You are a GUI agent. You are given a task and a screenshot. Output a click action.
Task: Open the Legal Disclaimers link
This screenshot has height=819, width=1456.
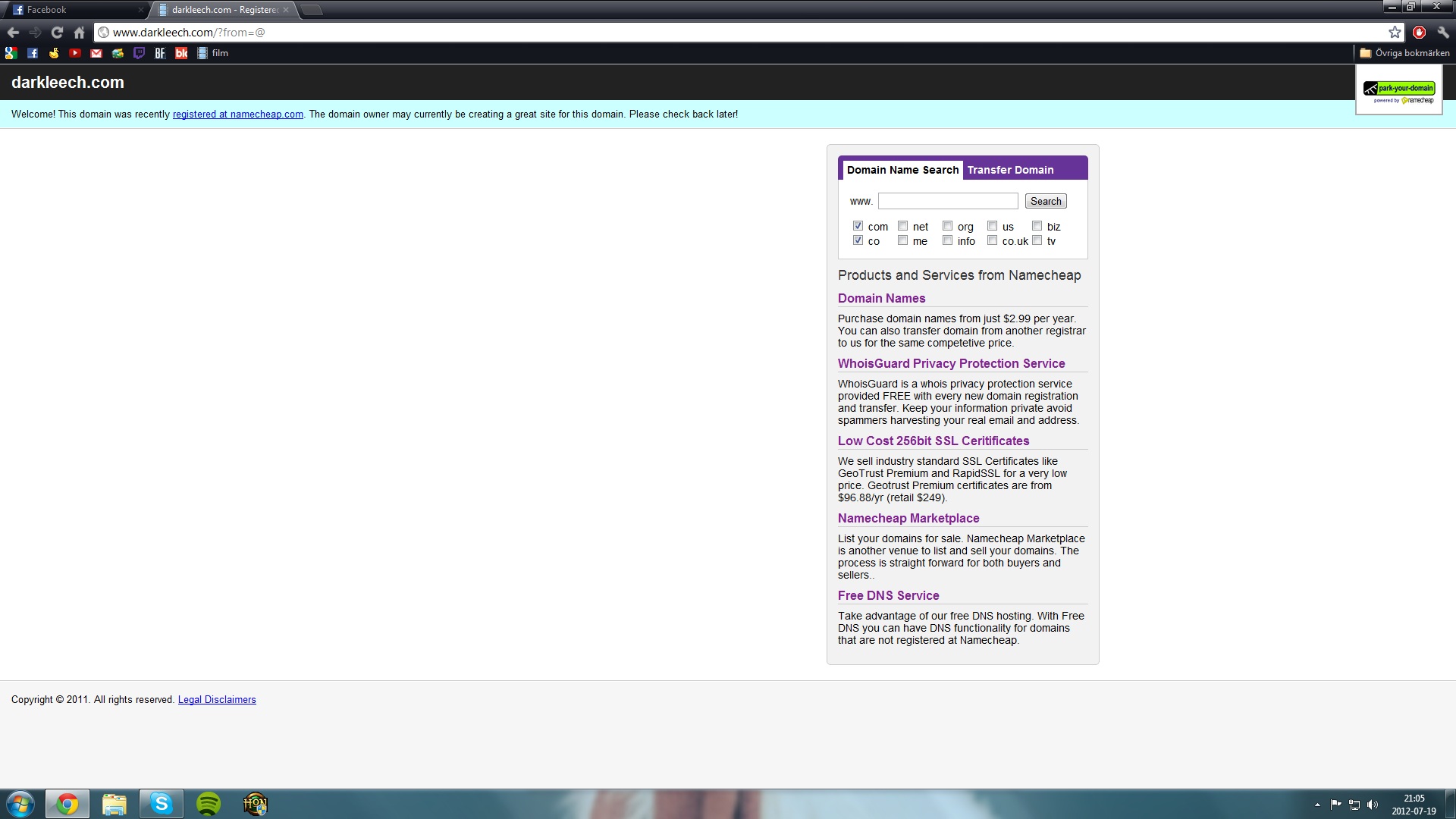pos(217,700)
